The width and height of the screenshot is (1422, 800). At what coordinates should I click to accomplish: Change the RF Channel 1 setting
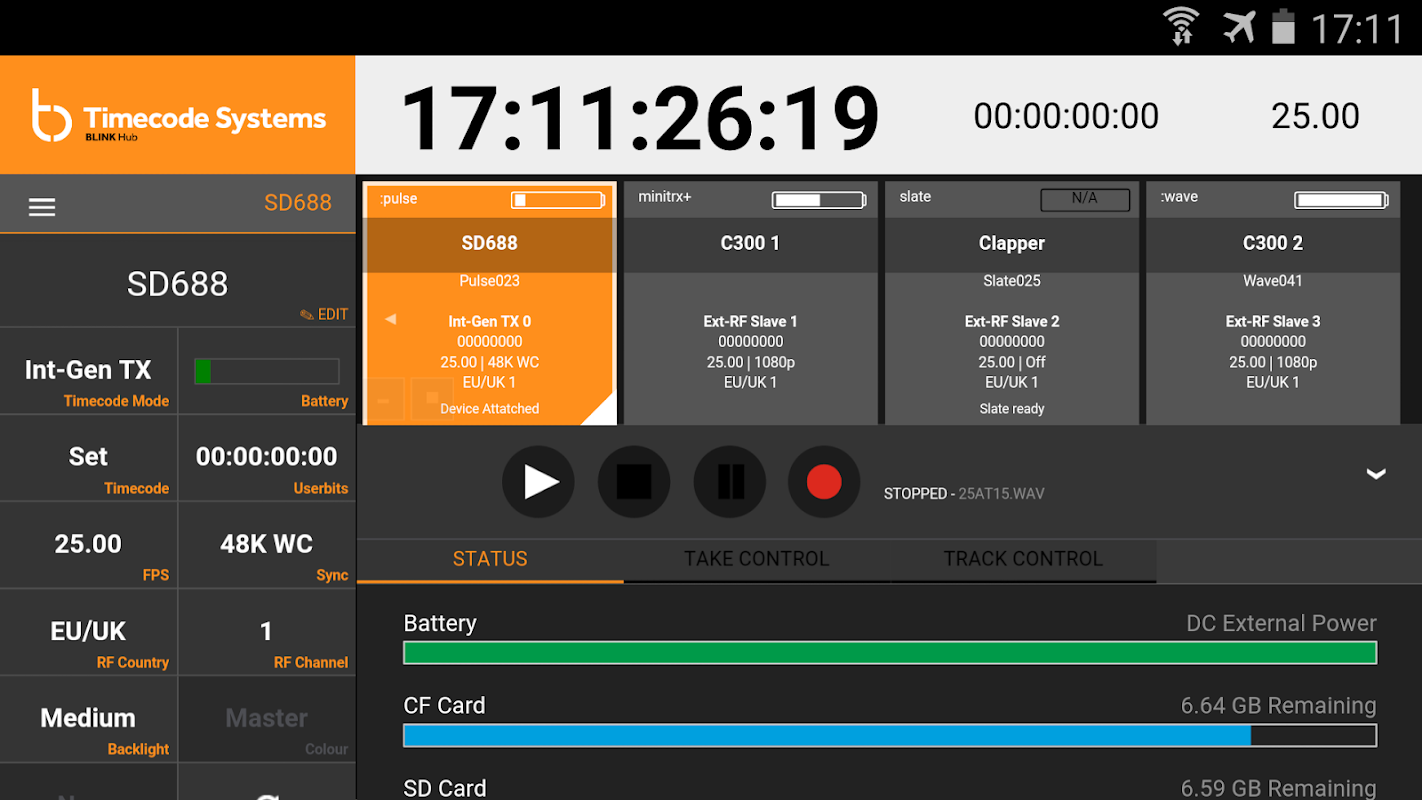pos(267,632)
